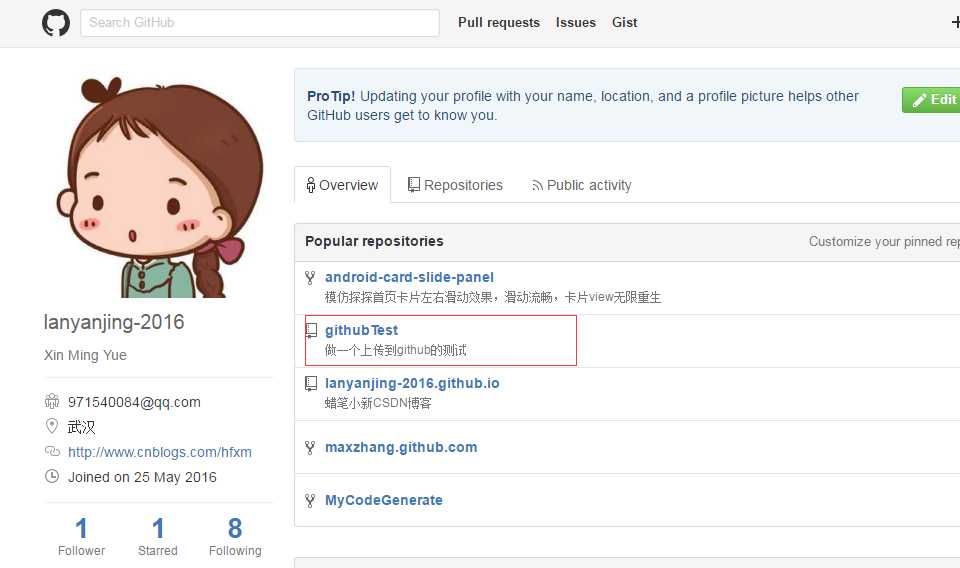The height and width of the screenshot is (568, 960).
Task: Open lanyanjing-2016.github.io repository
Action: pyautogui.click(x=412, y=383)
